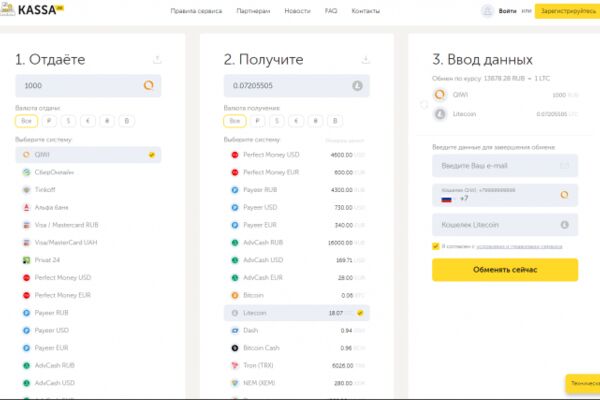600x400 pixels.
Task: Pick NEM (XEM) in the Получите list
Action: tap(297, 383)
